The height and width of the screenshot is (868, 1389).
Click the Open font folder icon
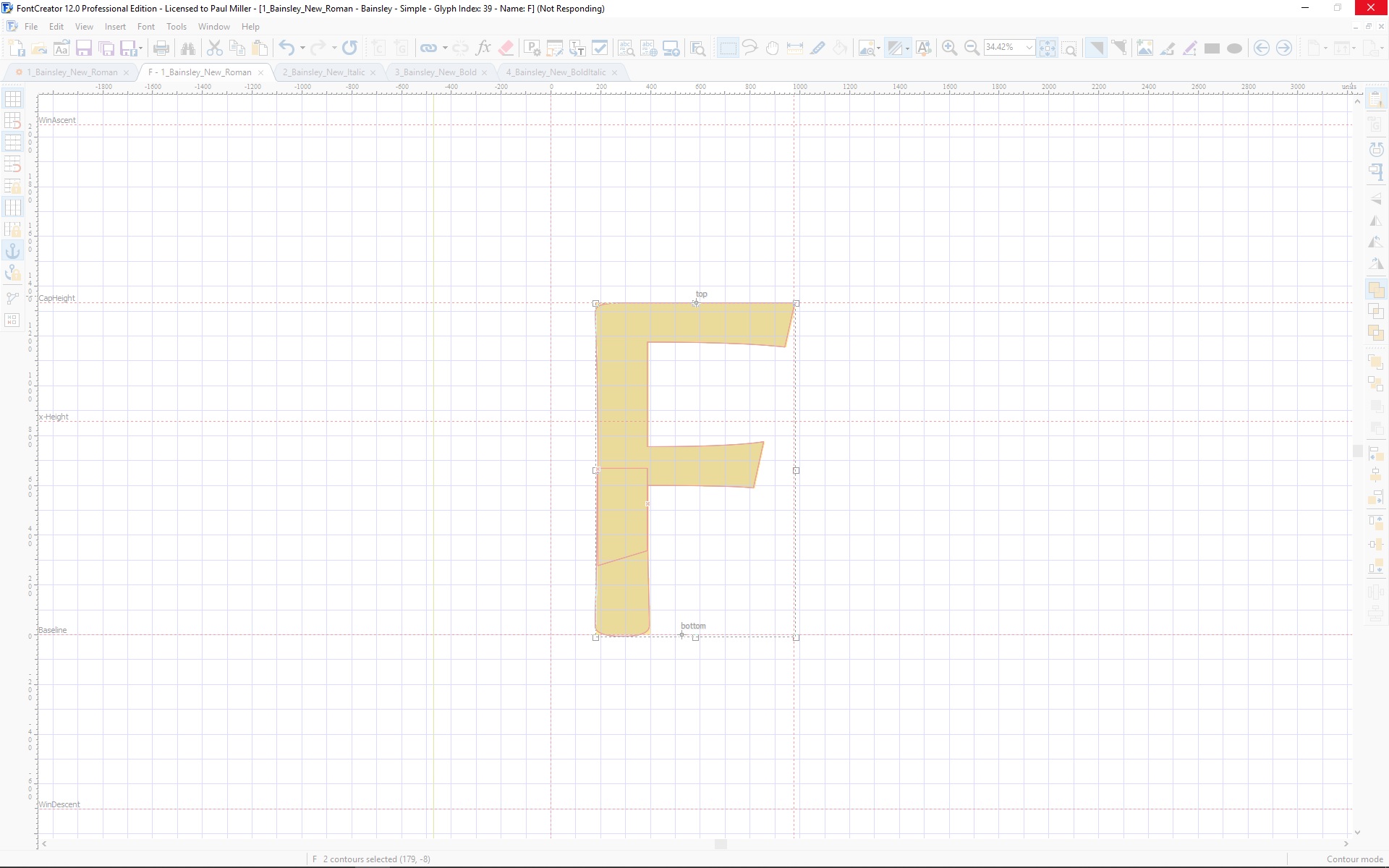39,48
